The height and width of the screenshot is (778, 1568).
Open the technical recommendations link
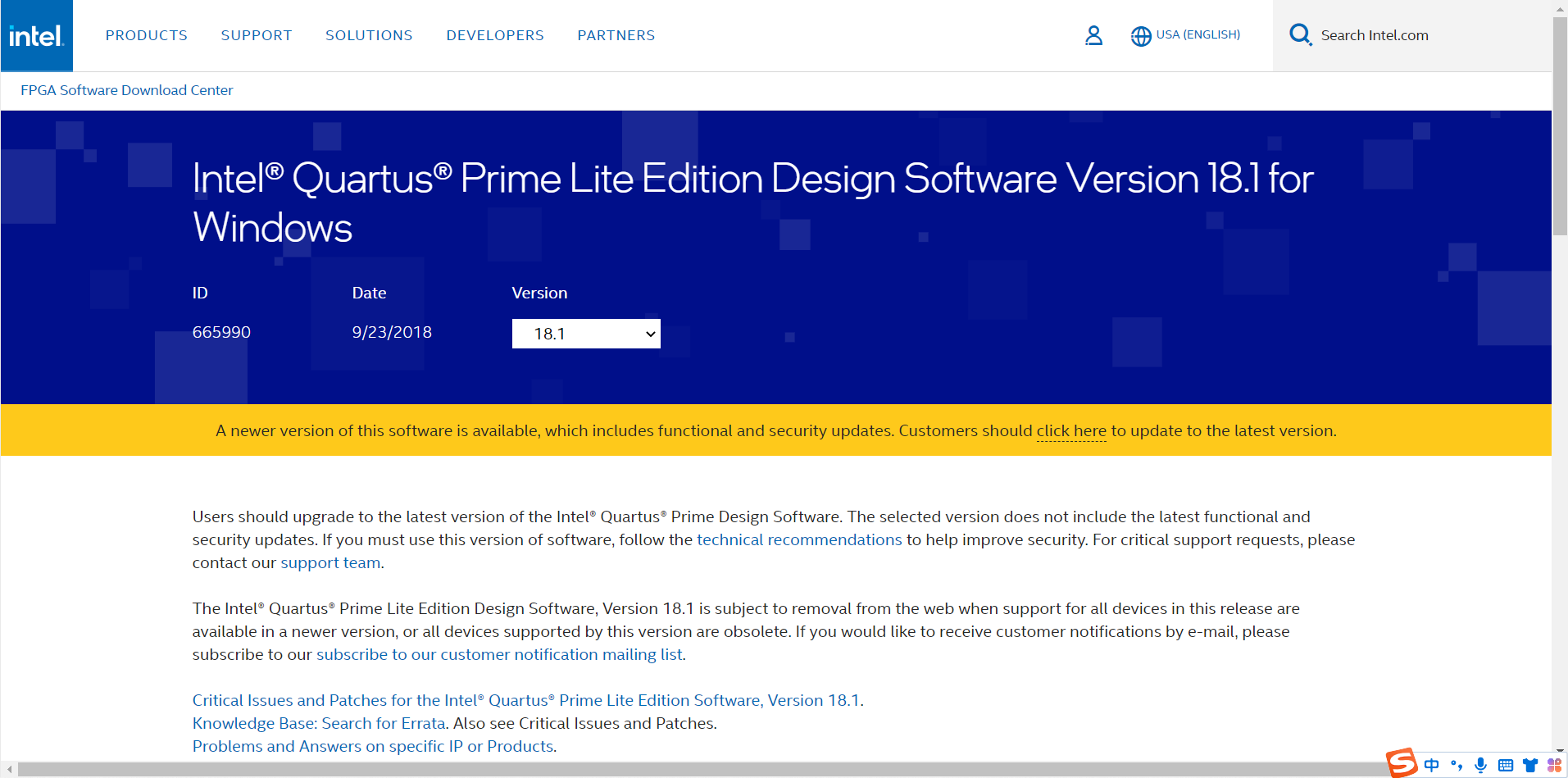pyautogui.click(x=798, y=539)
